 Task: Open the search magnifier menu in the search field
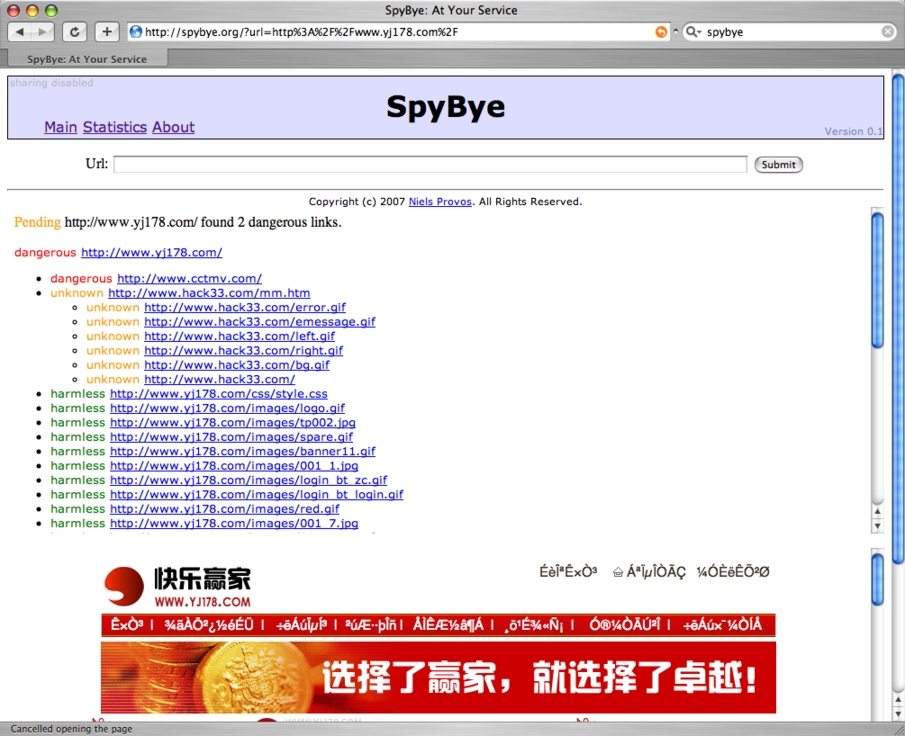click(693, 32)
